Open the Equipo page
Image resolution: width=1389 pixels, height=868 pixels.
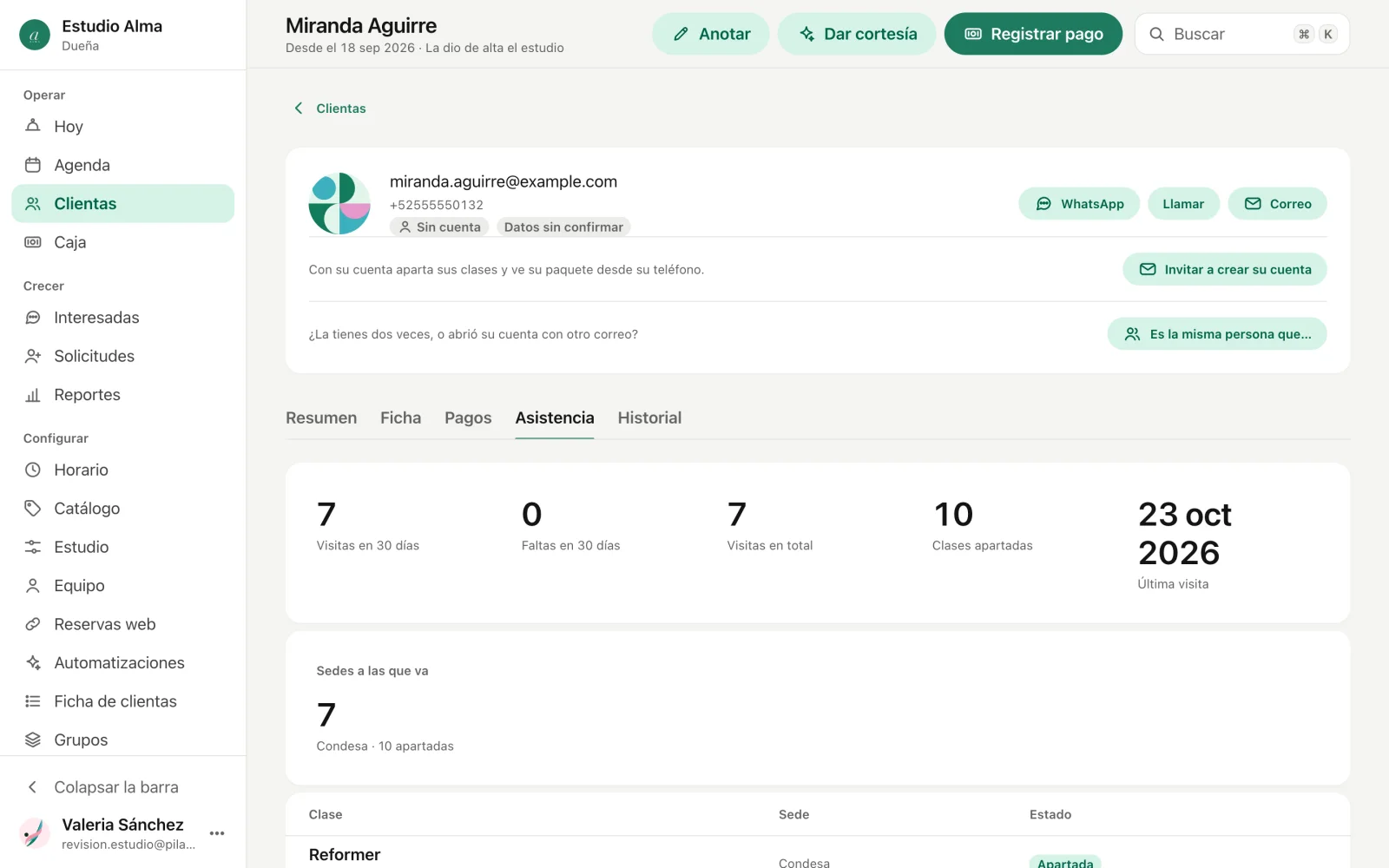[x=122, y=586]
